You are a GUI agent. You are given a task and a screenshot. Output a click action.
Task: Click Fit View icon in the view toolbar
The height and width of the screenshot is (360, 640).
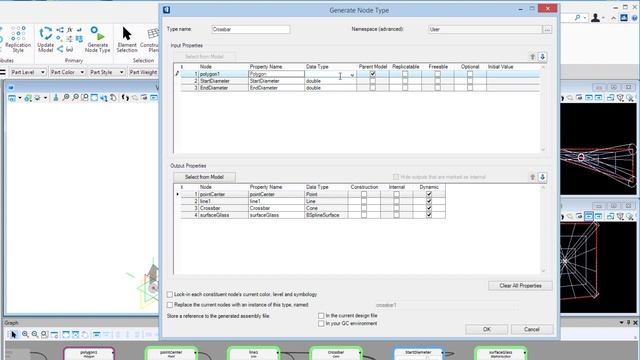[94, 98]
